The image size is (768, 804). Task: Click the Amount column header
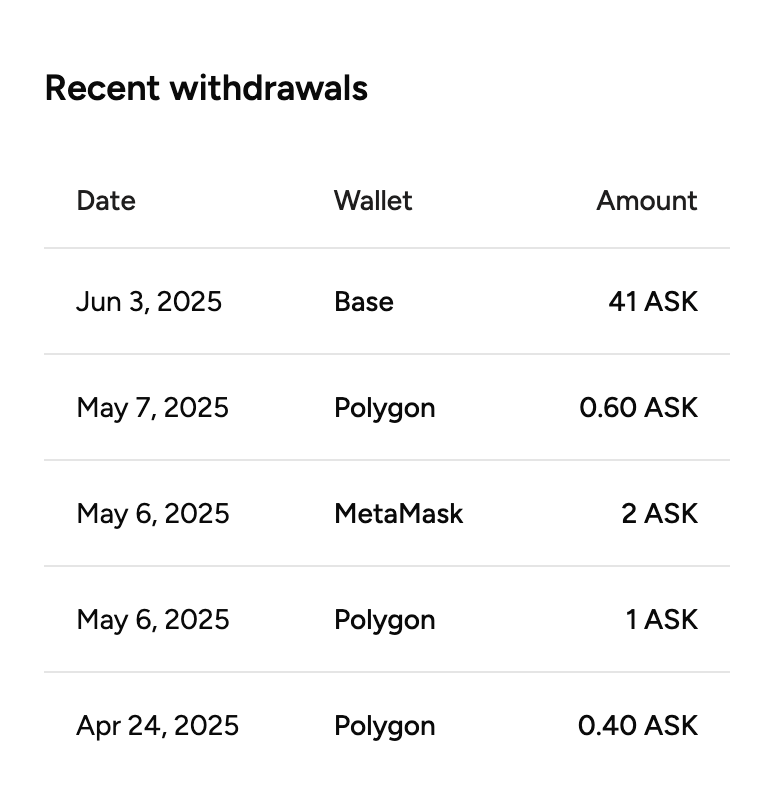coord(646,200)
